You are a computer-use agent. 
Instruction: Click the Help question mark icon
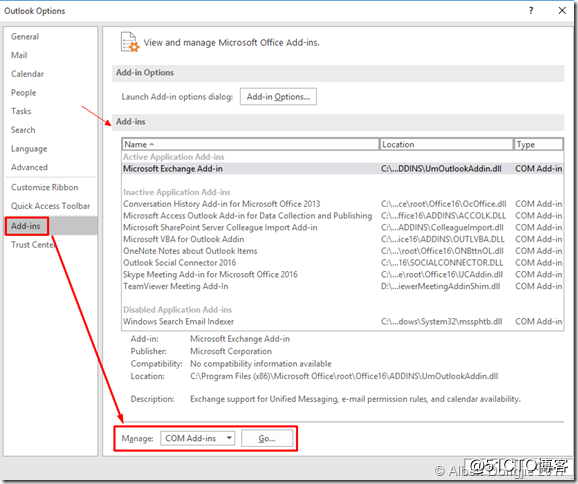[531, 11]
